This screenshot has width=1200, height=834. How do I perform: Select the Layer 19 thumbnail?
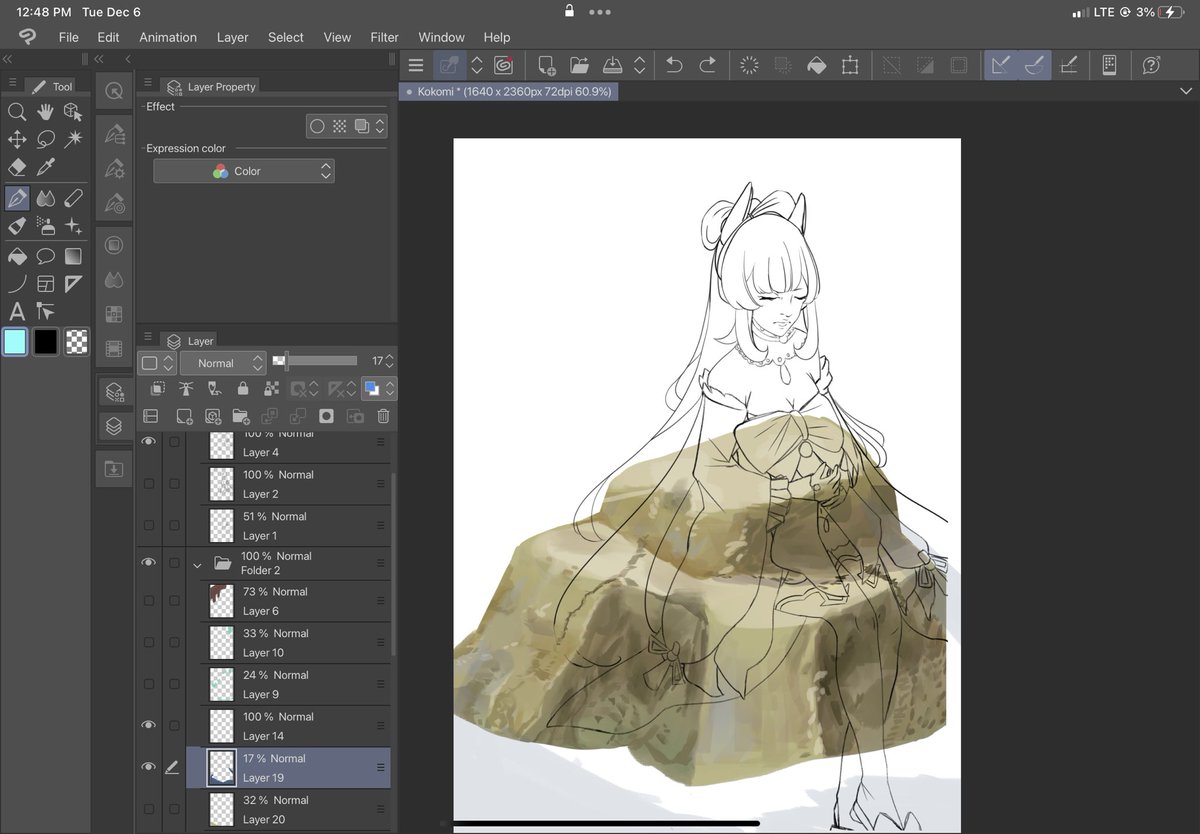pos(221,767)
